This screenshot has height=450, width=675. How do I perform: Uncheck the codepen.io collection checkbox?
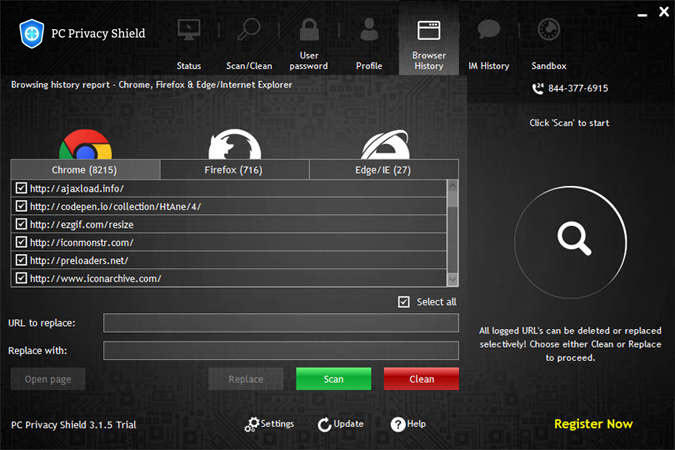pos(21,206)
